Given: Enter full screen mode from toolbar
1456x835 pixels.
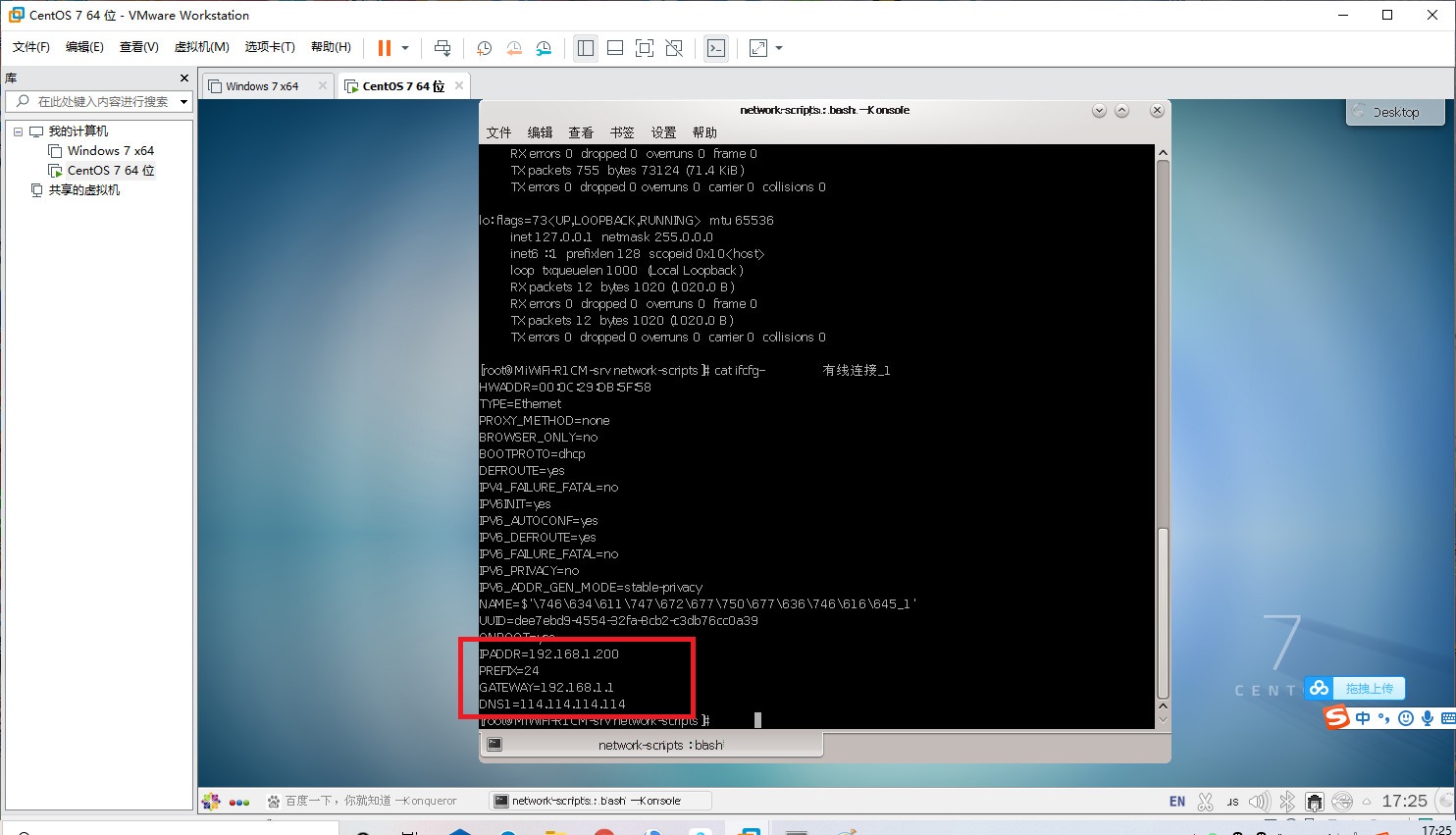Looking at the screenshot, I should click(x=645, y=48).
